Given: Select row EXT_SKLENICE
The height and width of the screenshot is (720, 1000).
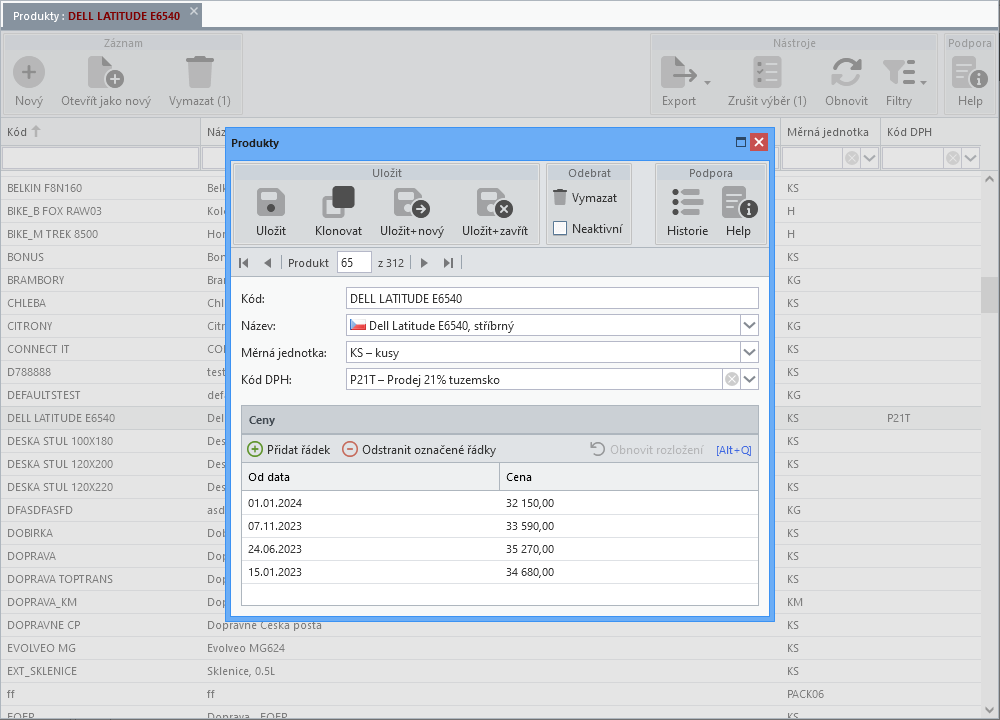Looking at the screenshot, I should (491, 671).
